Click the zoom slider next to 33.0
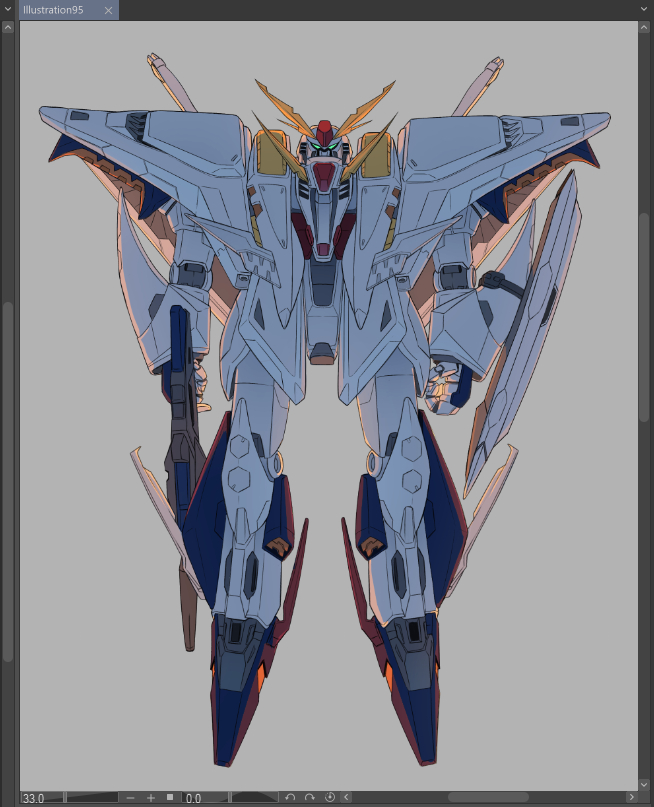Screen dimensions: 654x807 point(92,798)
